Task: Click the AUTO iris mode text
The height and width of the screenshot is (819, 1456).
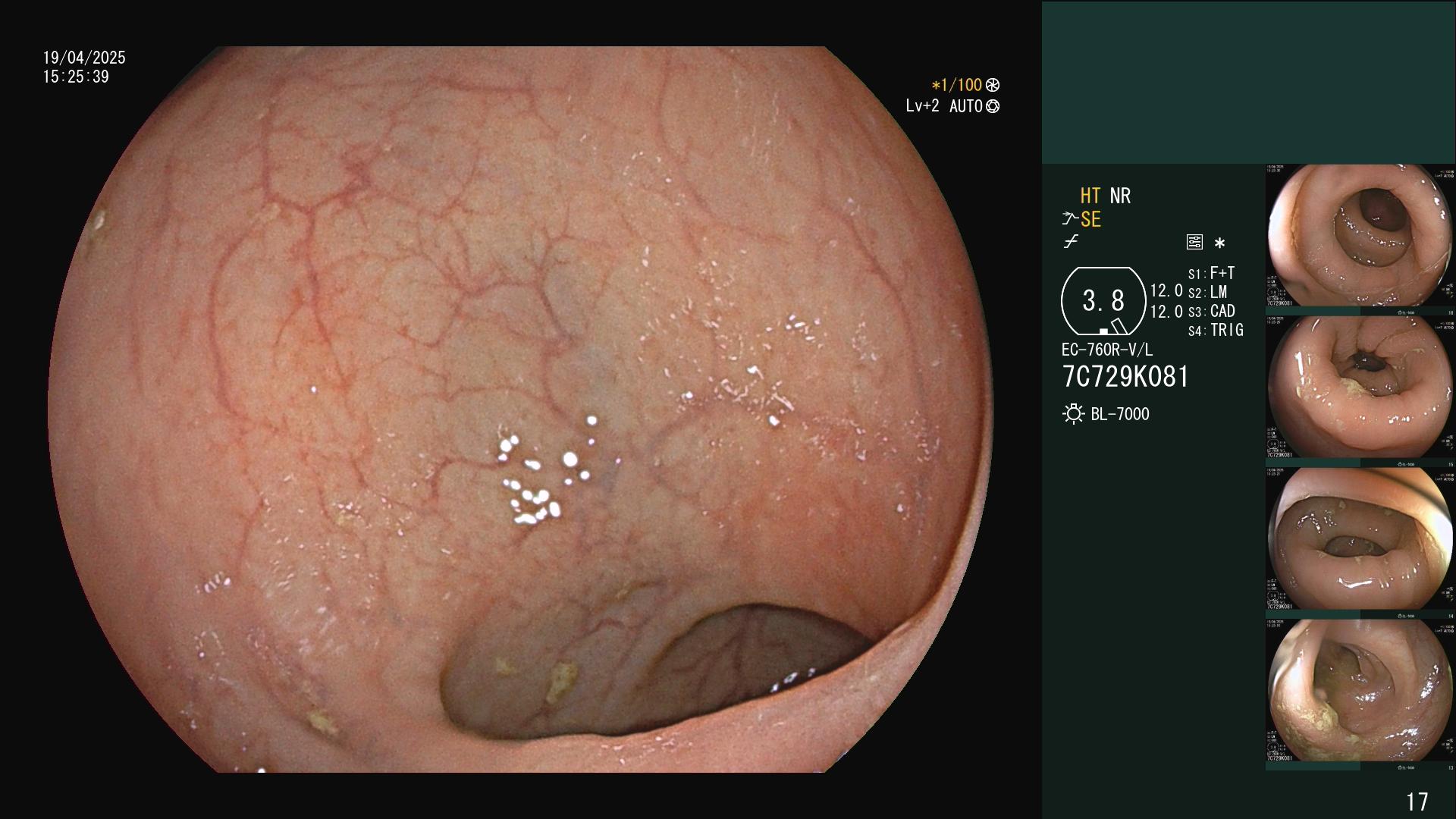Action: tap(966, 107)
